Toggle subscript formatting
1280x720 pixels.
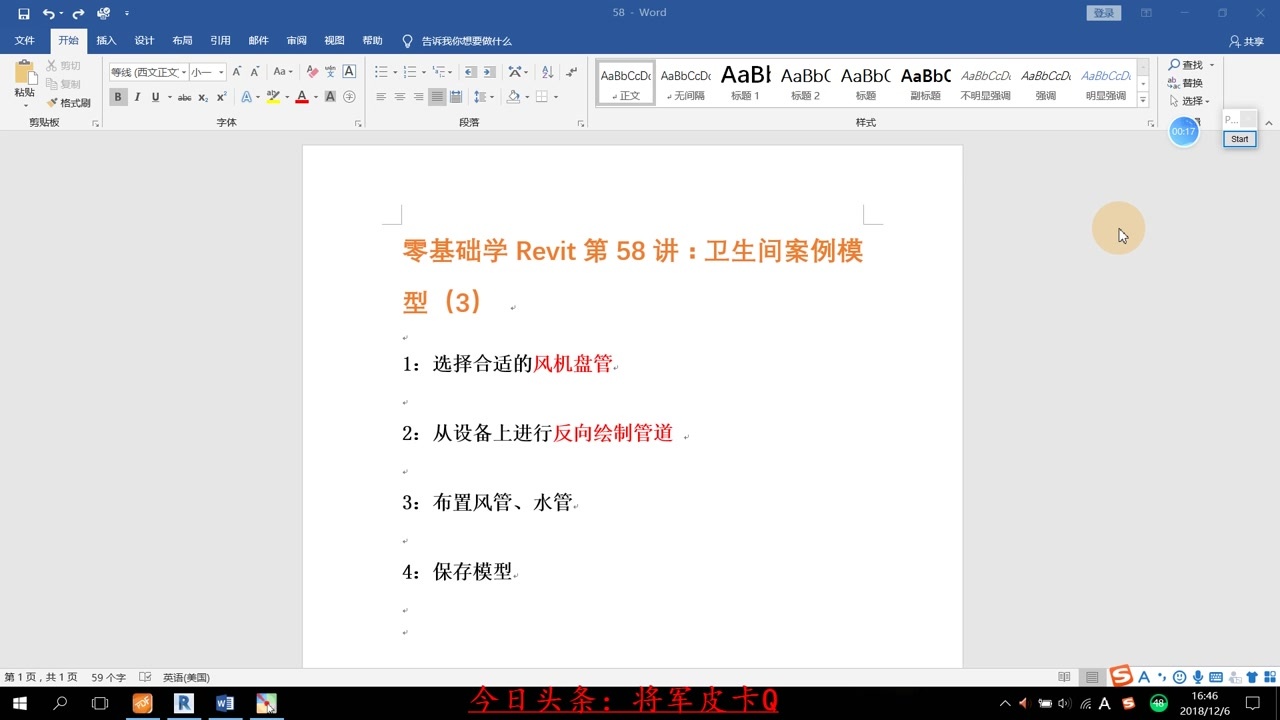pos(203,97)
